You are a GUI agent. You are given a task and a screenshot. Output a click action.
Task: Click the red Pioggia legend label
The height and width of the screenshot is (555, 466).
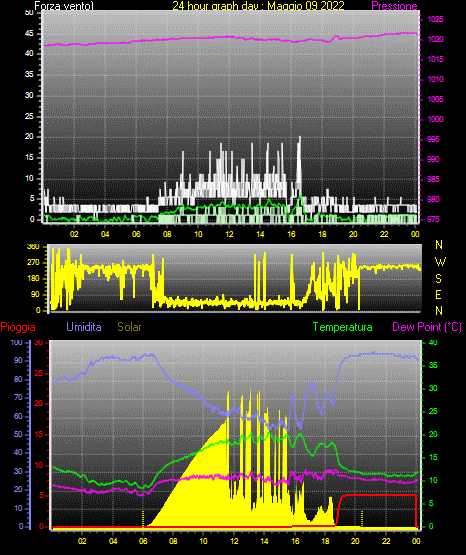click(x=18, y=327)
